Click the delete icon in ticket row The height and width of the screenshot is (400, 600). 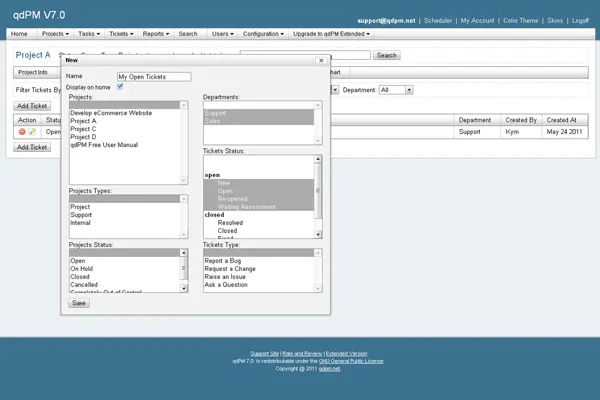tap(22, 132)
